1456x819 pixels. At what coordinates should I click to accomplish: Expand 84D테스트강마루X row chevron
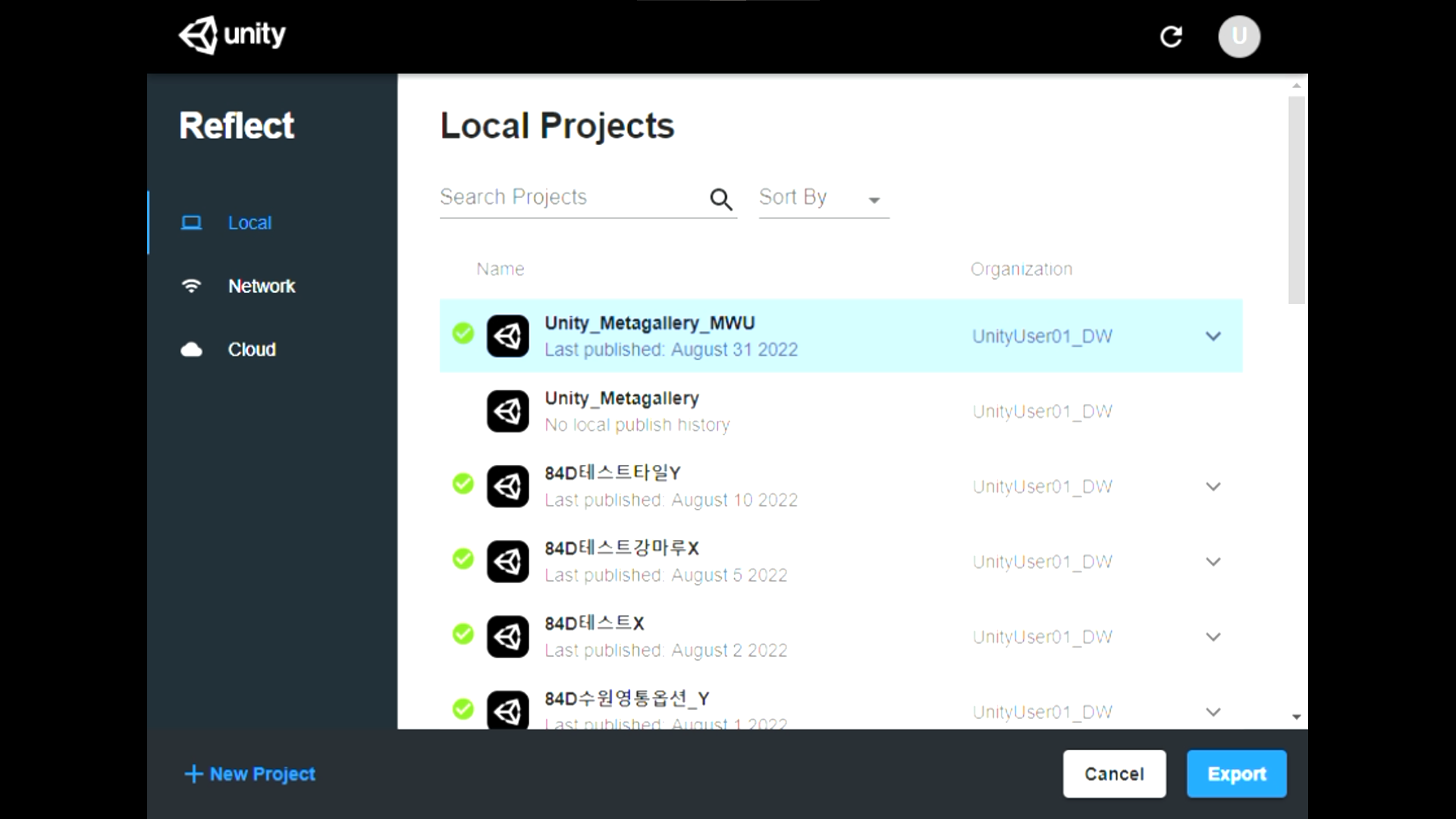(1213, 561)
